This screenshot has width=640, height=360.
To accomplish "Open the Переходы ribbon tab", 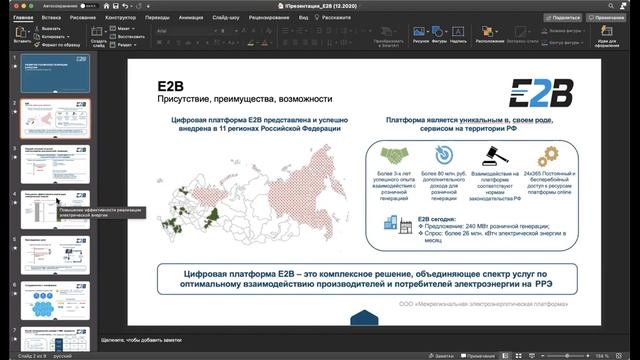I will point(157,18).
